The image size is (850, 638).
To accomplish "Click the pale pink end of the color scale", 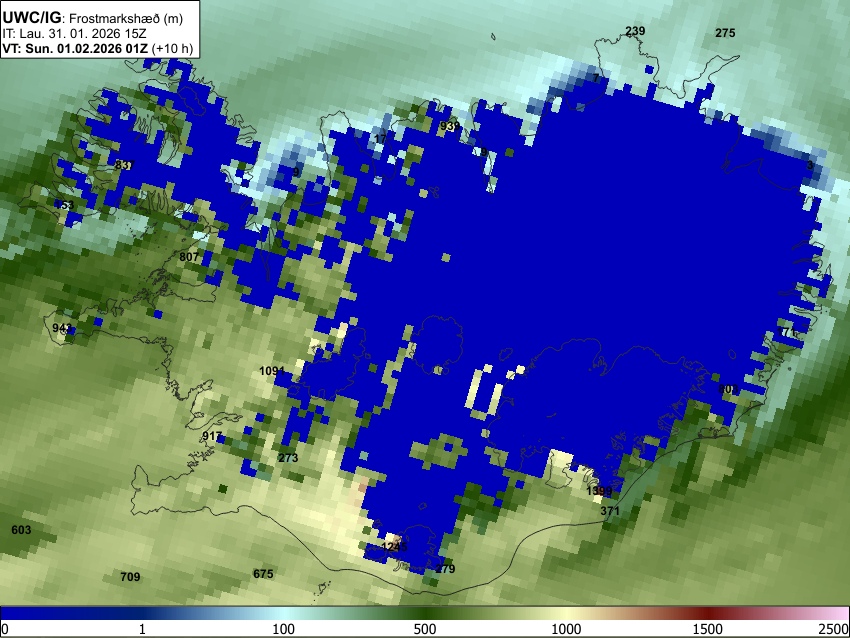I will point(838,613).
